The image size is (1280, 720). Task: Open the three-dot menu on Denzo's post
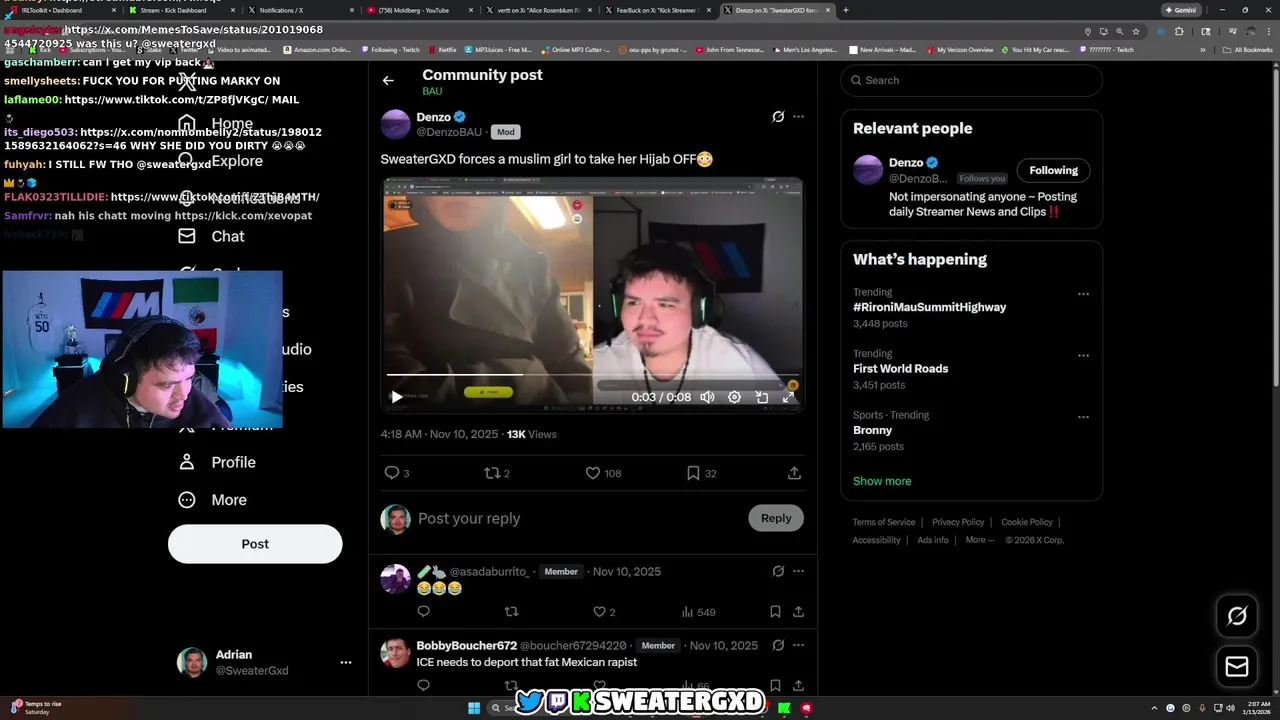[x=798, y=117]
